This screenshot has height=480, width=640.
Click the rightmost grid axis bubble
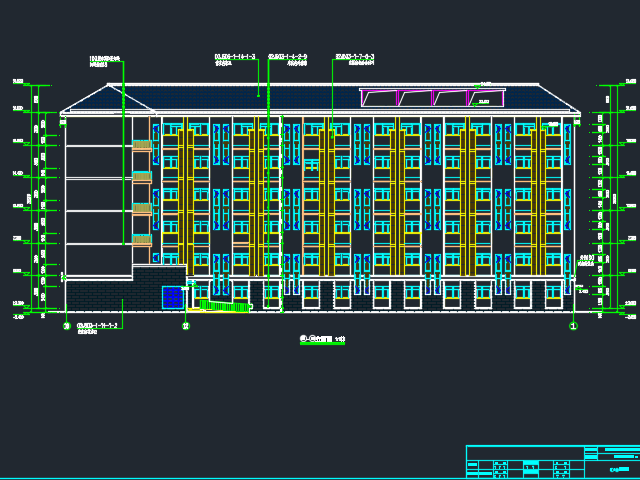click(573, 325)
